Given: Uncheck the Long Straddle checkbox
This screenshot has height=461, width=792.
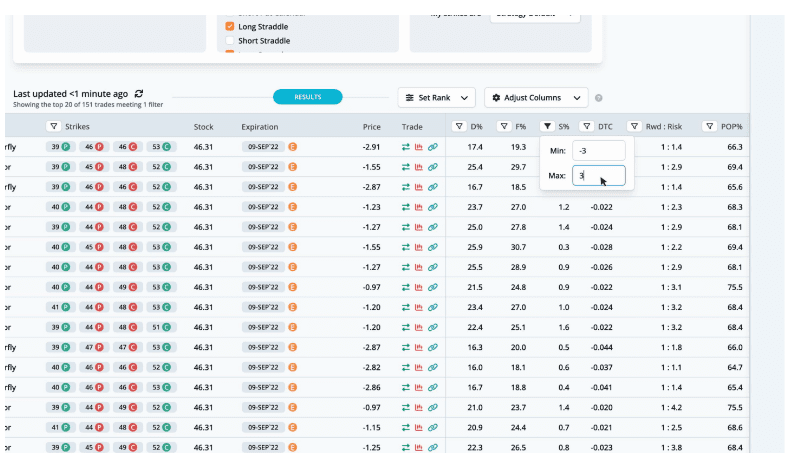Looking at the screenshot, I should click(230, 27).
